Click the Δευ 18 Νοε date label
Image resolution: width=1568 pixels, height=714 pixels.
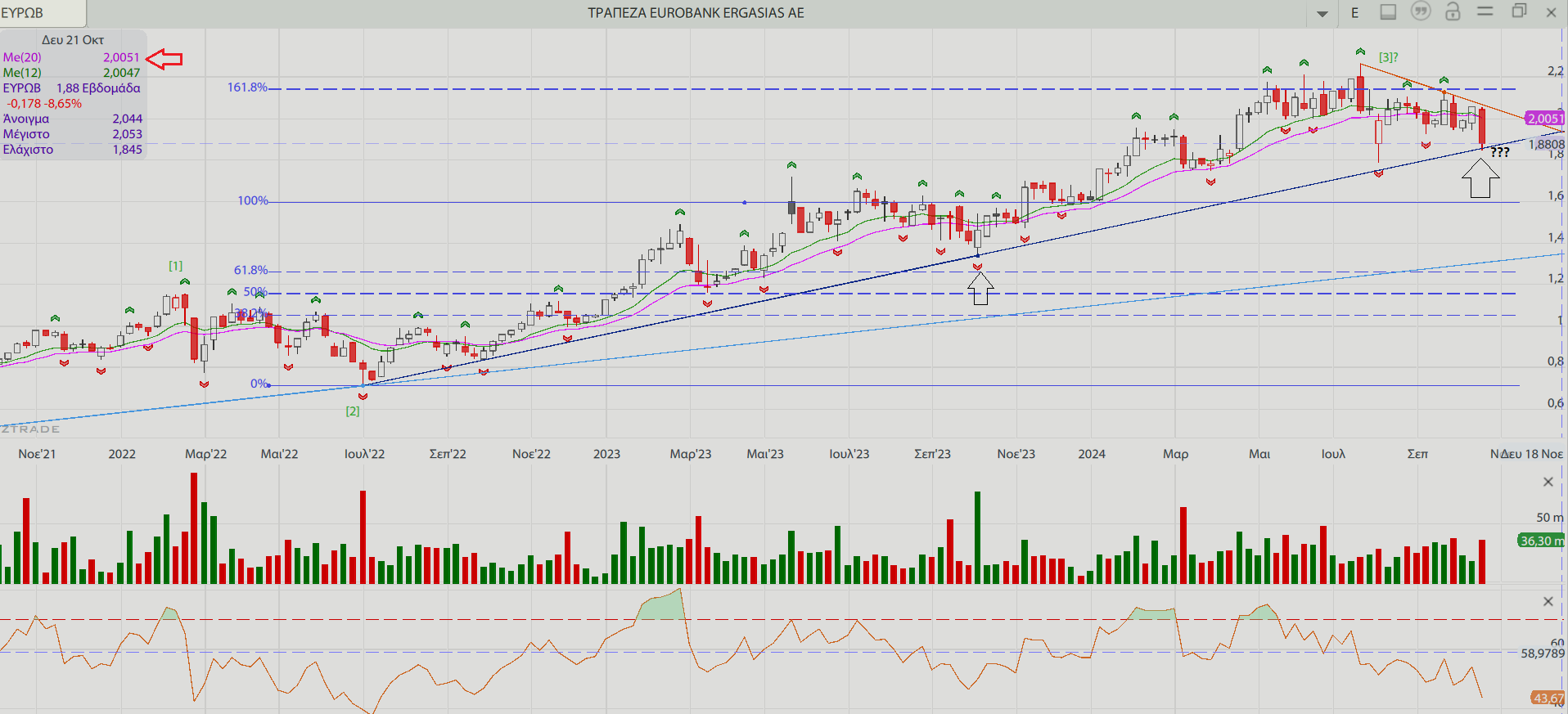pos(1532,454)
